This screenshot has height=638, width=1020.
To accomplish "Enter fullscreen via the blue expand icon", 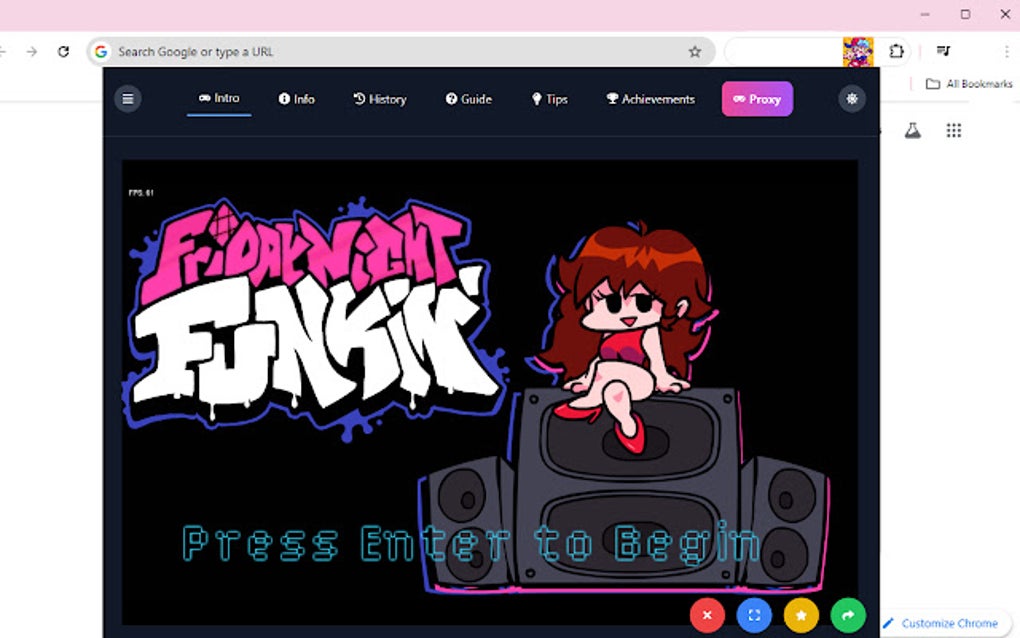I will point(754,615).
